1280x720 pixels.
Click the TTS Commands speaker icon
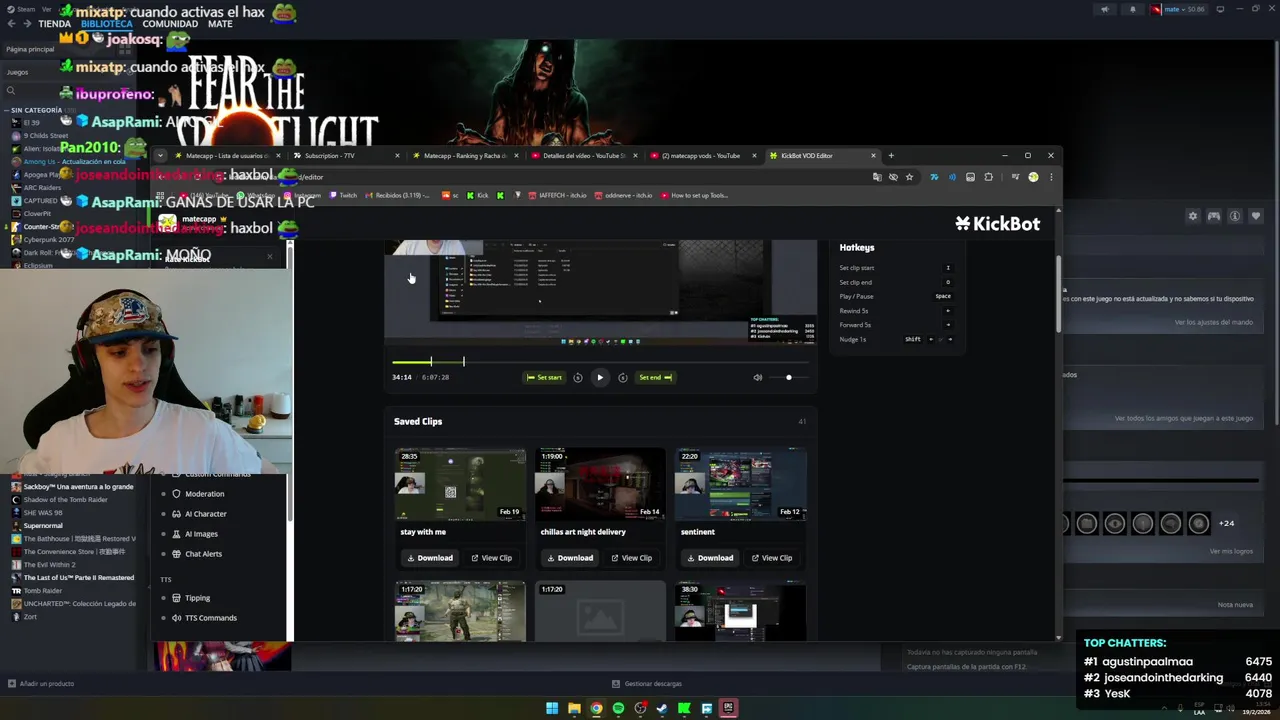click(x=177, y=618)
